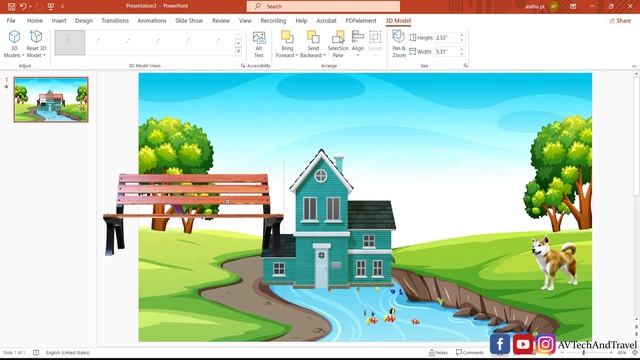Viewport: 640px width, 360px height.
Task: Open the PDFelement tab
Action: pyautogui.click(x=361, y=20)
